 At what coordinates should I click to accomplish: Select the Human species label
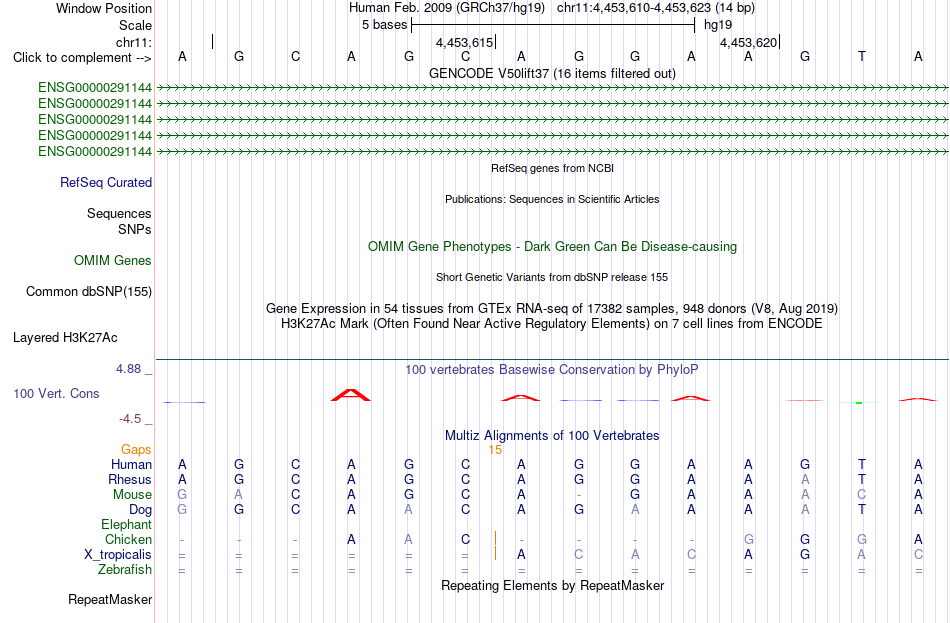click(131, 464)
